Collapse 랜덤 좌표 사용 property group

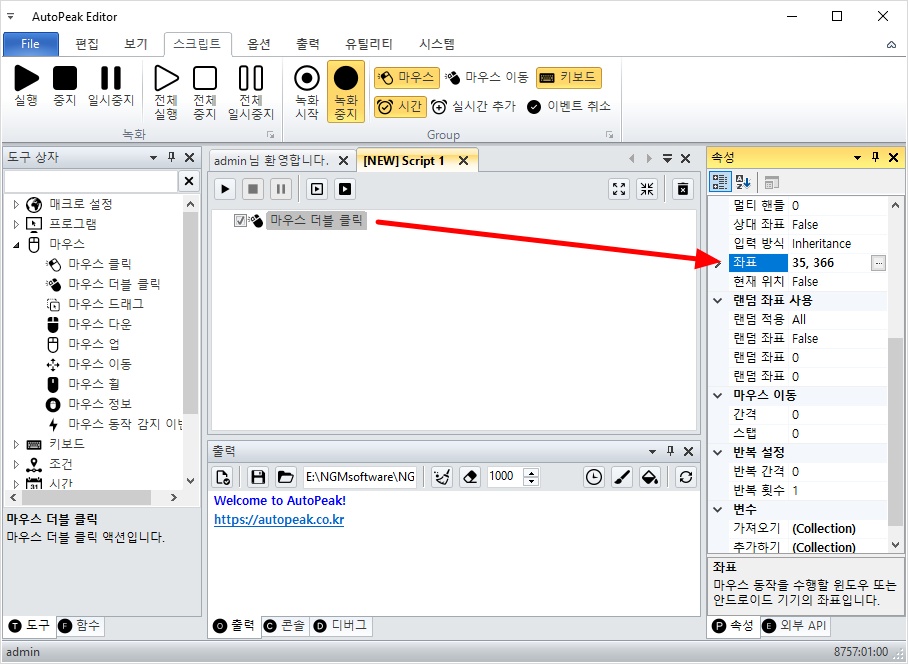(x=718, y=300)
